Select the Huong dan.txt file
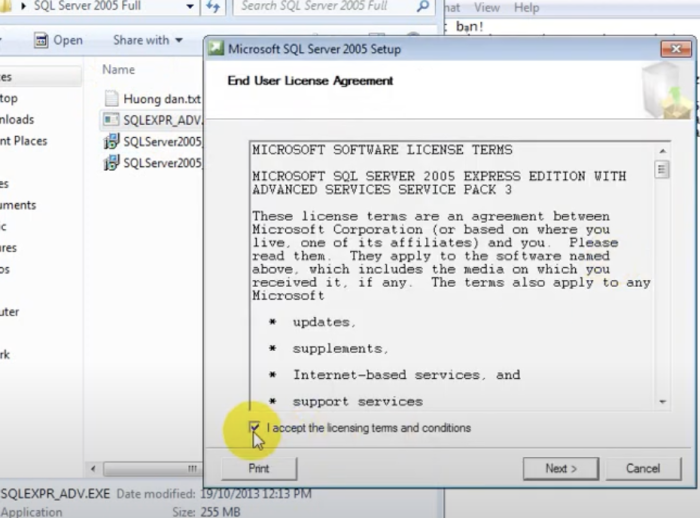The width and height of the screenshot is (700, 518). (x=162, y=99)
